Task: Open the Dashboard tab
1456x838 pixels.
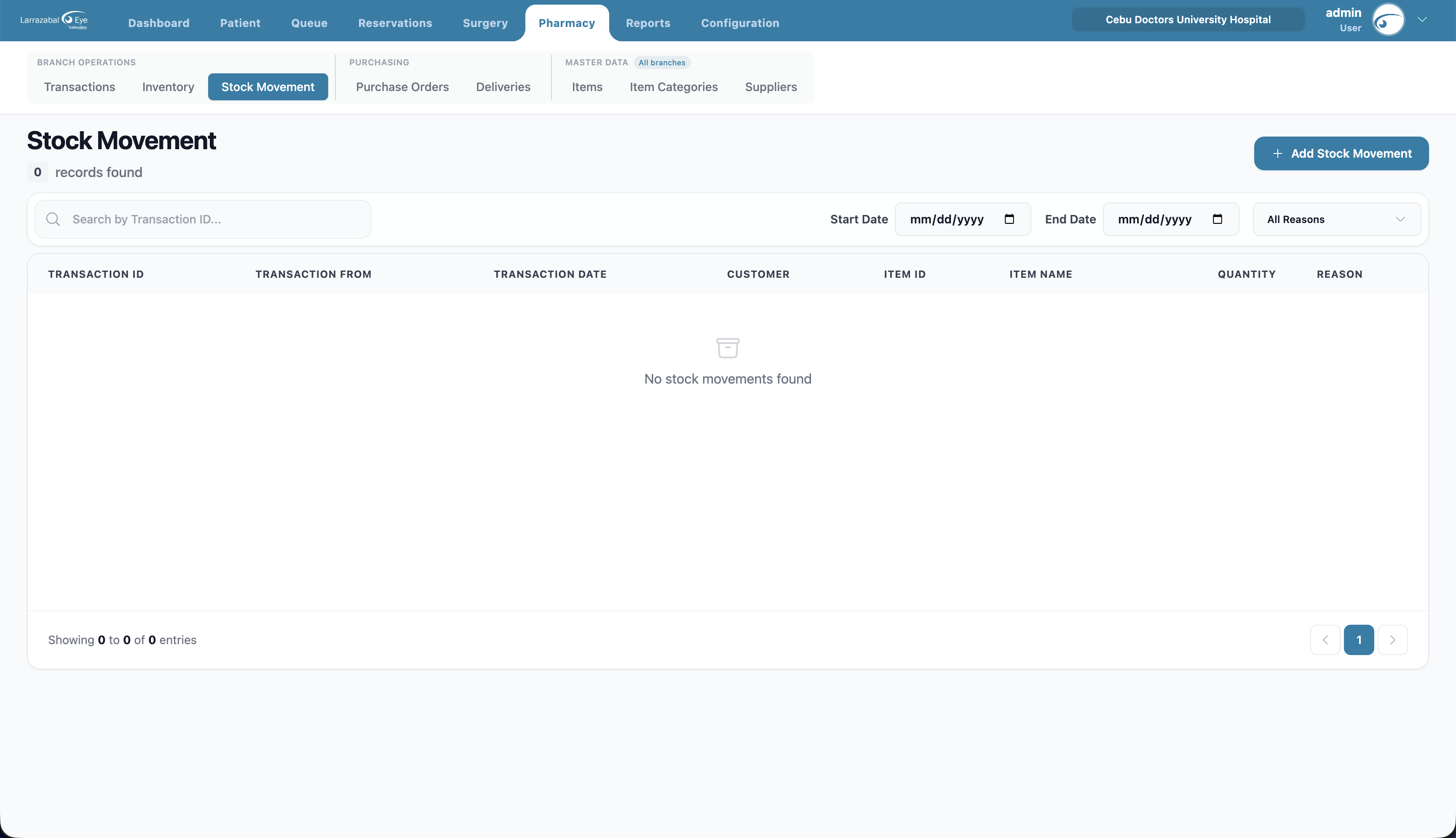Action: point(159,23)
